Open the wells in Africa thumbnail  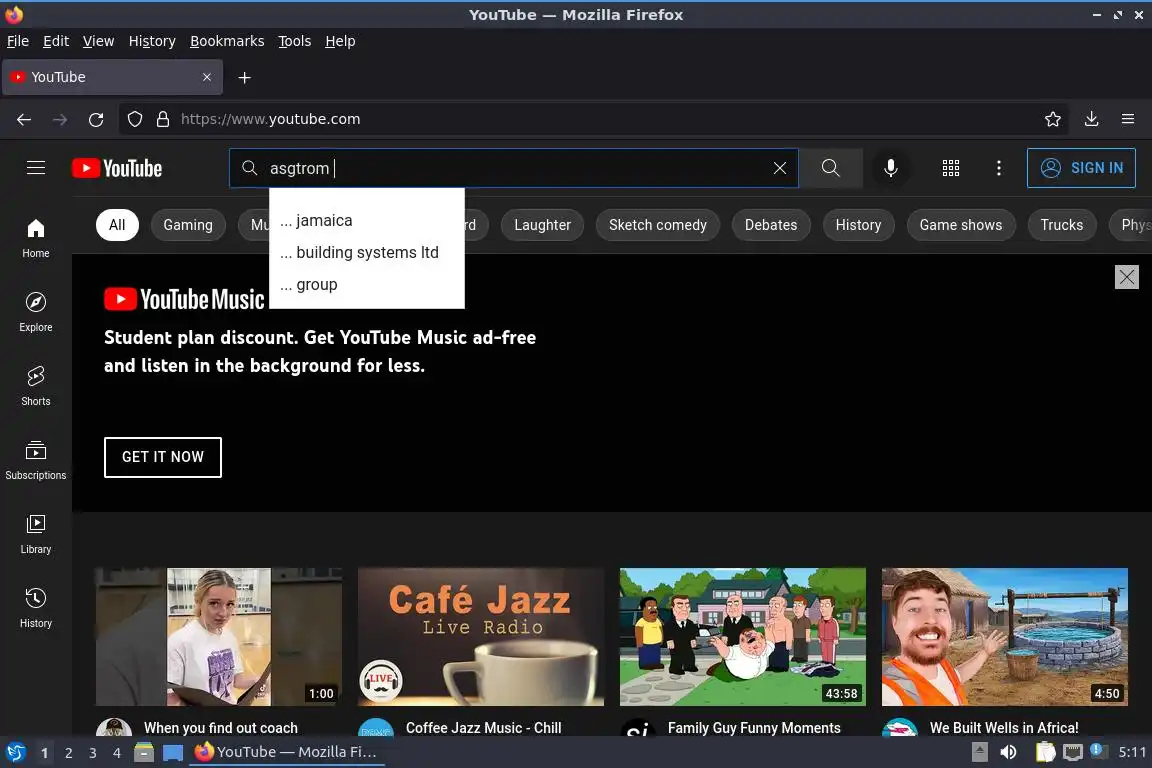click(1004, 636)
